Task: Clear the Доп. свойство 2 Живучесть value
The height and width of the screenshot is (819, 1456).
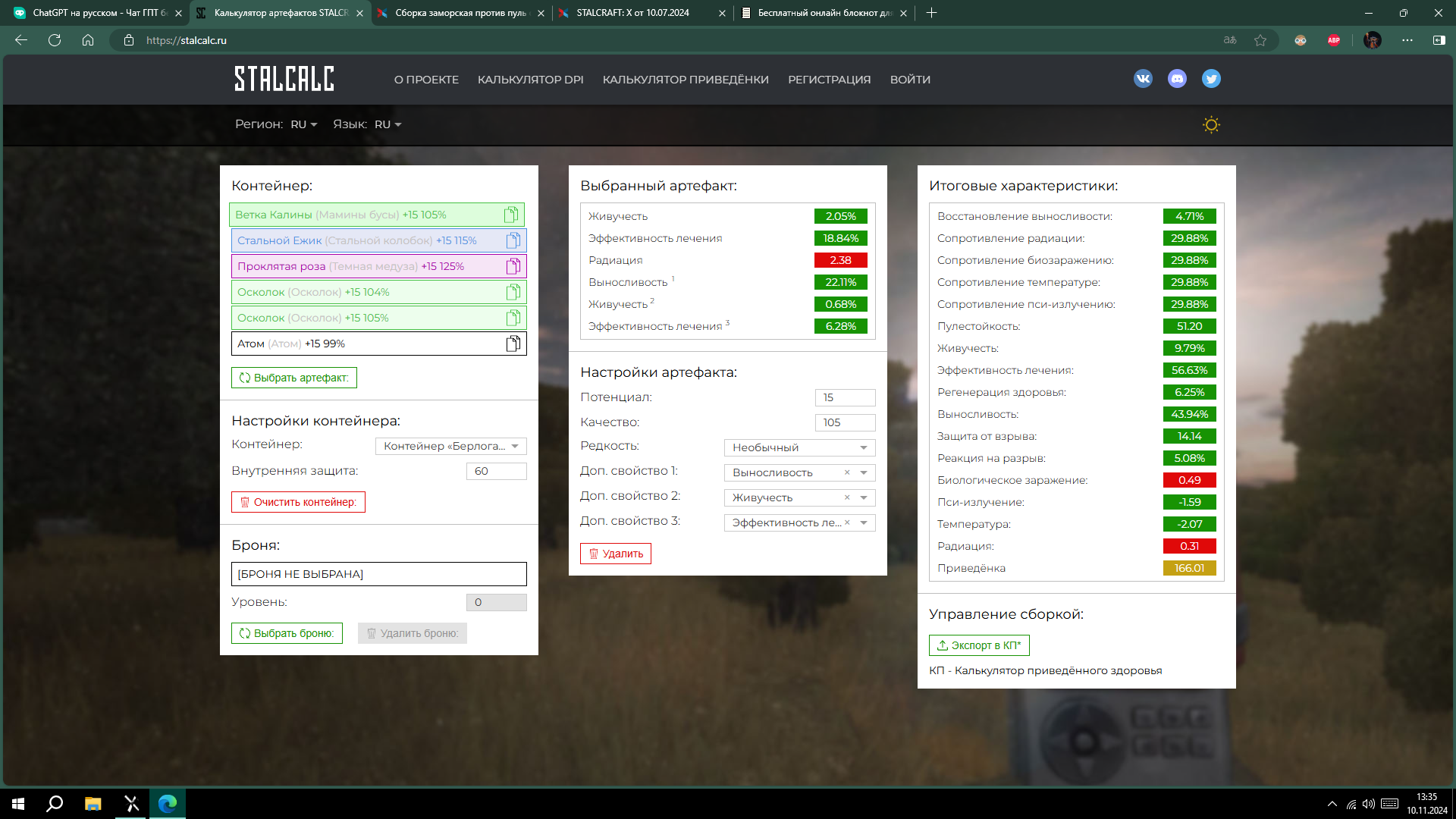Action: [x=847, y=497]
